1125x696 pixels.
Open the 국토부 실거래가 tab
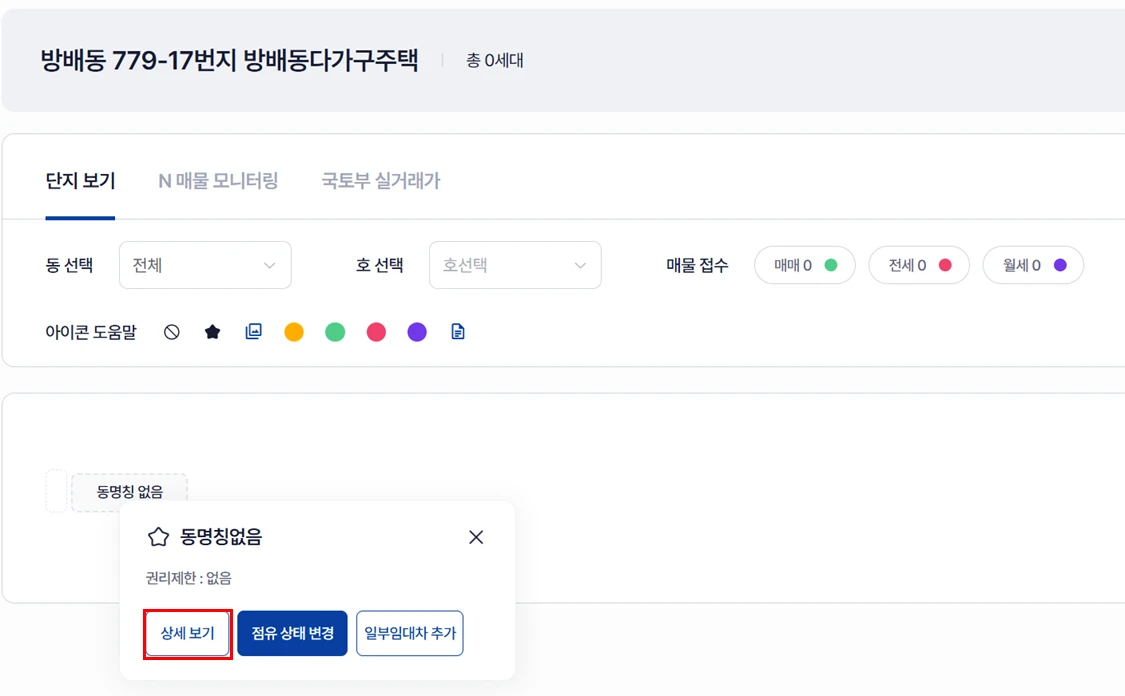(381, 181)
